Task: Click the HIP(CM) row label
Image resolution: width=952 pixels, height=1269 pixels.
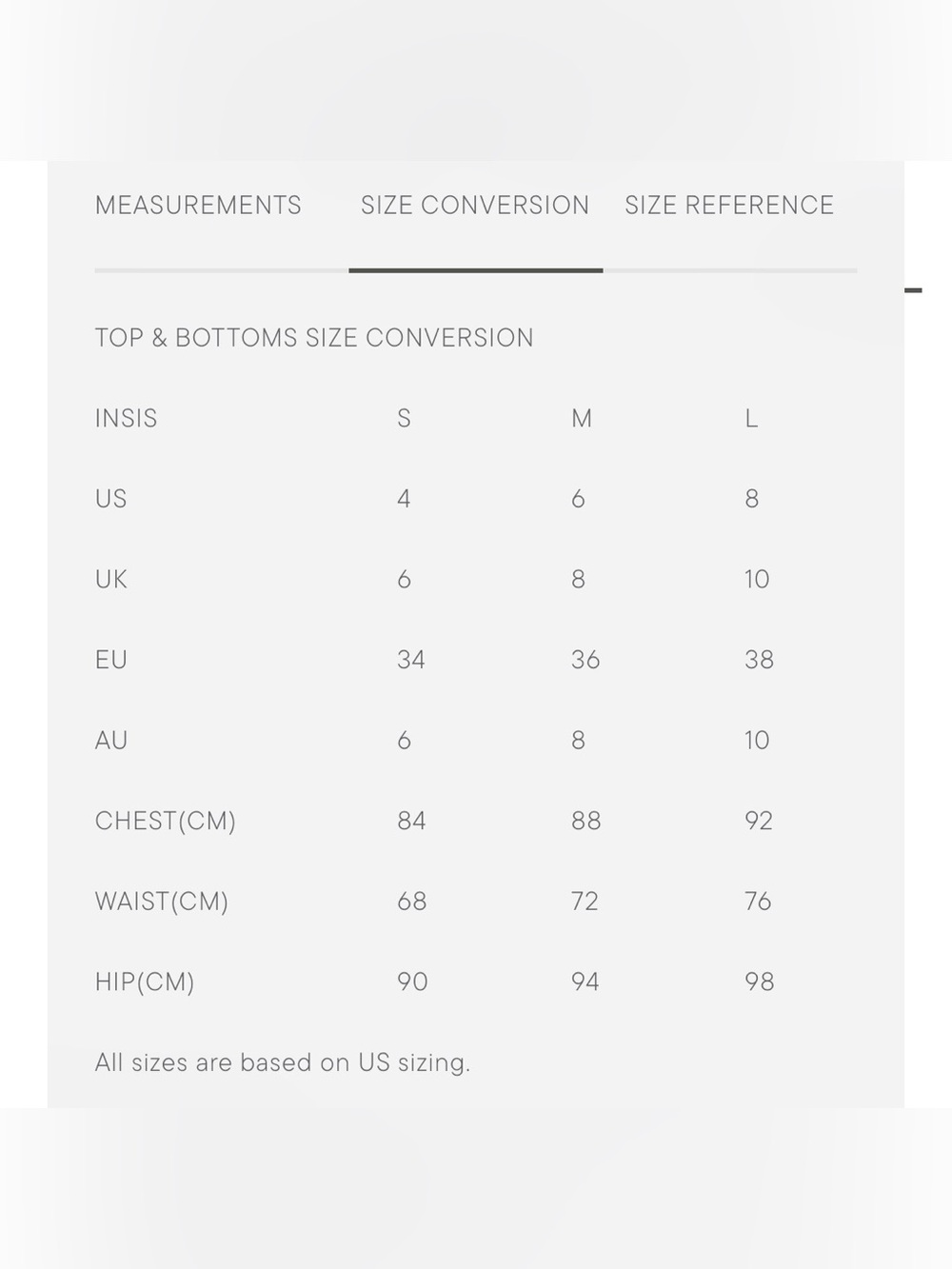Action: tap(145, 982)
